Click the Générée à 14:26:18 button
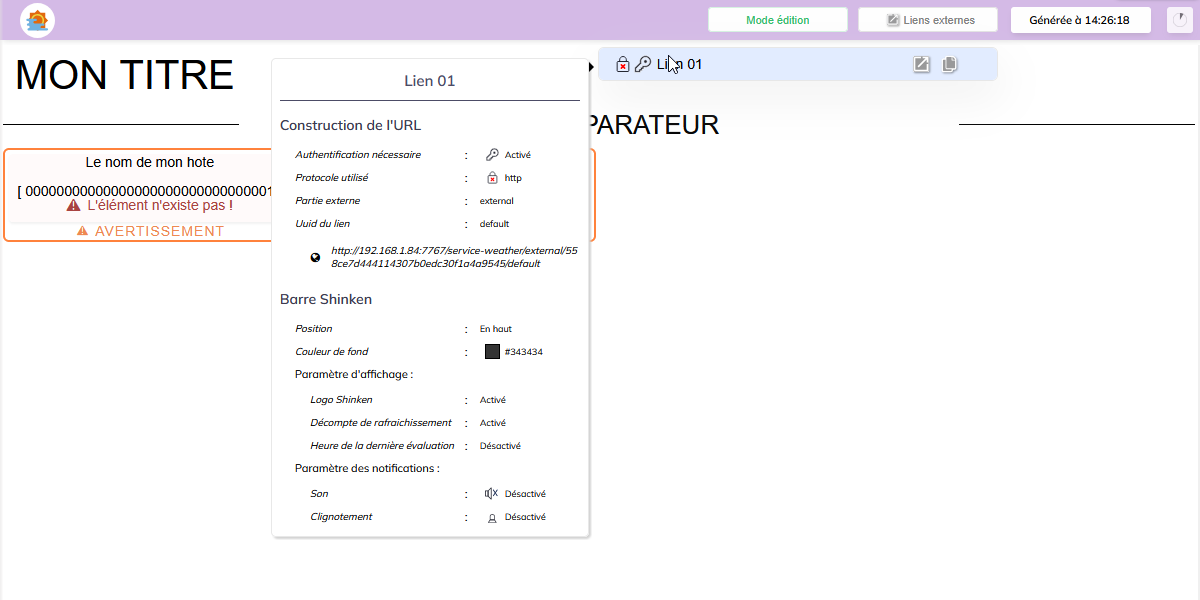 point(1079,20)
